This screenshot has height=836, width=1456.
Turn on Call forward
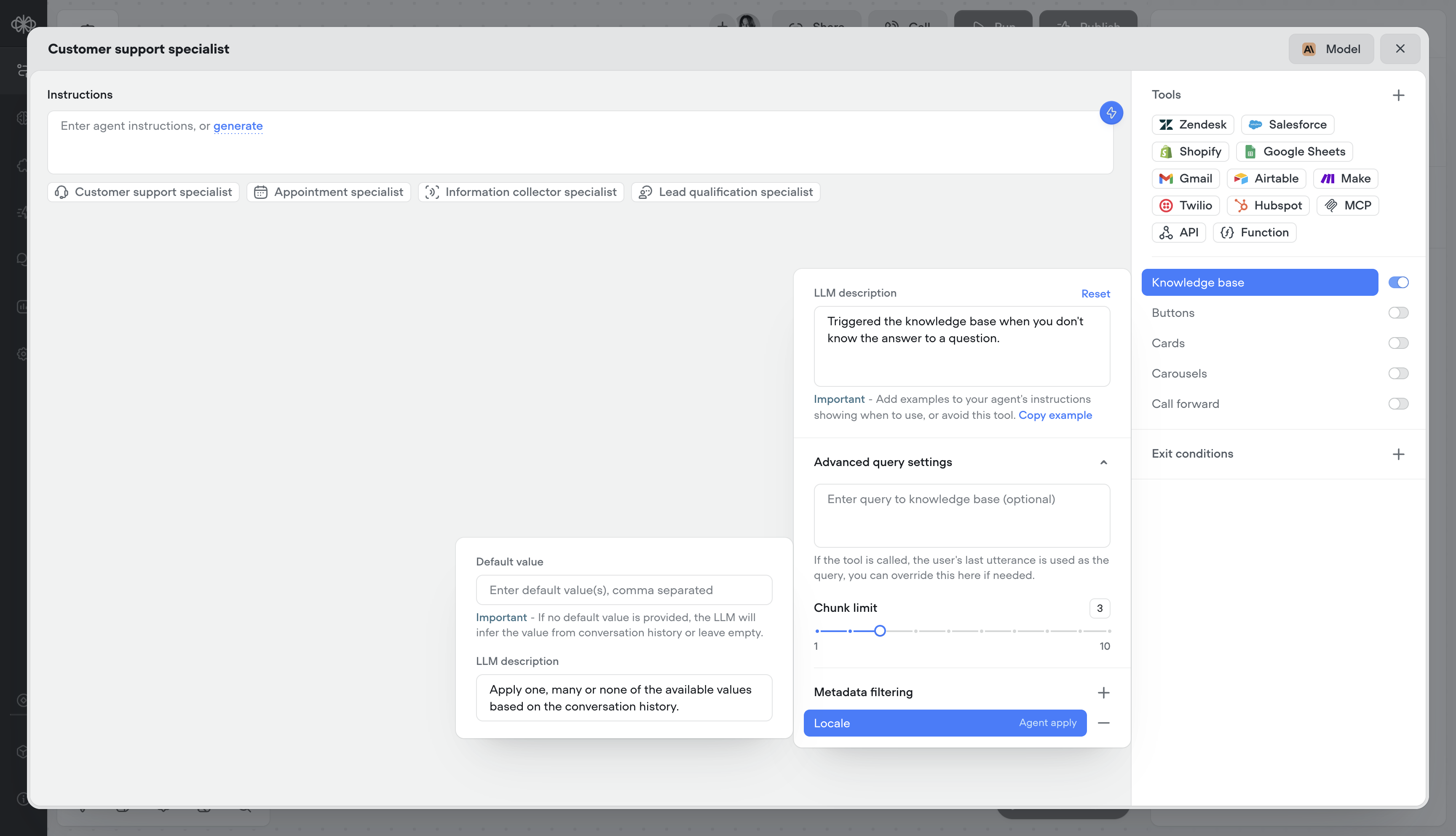click(1399, 404)
